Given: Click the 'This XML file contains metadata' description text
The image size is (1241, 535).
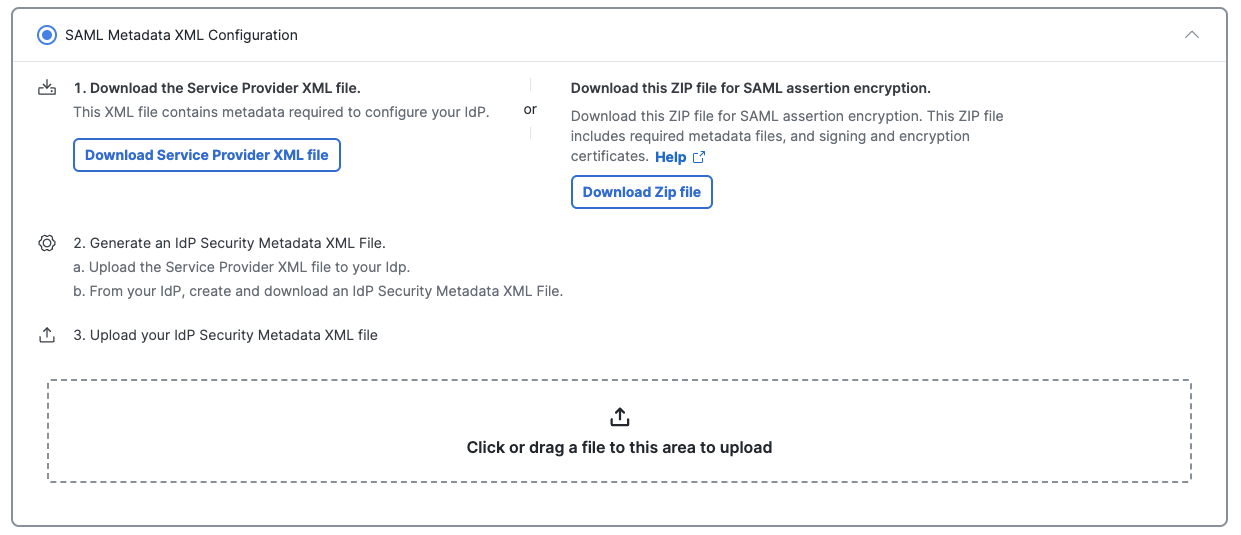Looking at the screenshot, I should point(282,112).
